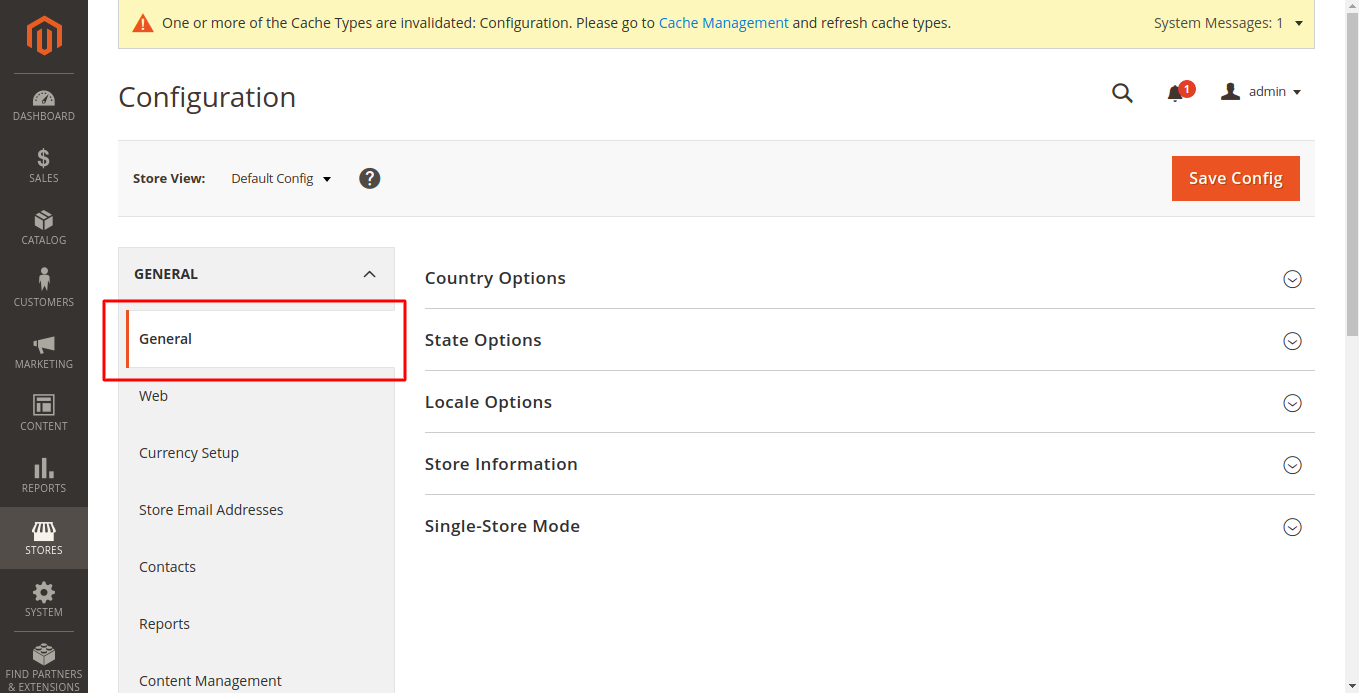Click the warning triangle in cache message
This screenshot has height=693, width=1359.
(143, 23)
